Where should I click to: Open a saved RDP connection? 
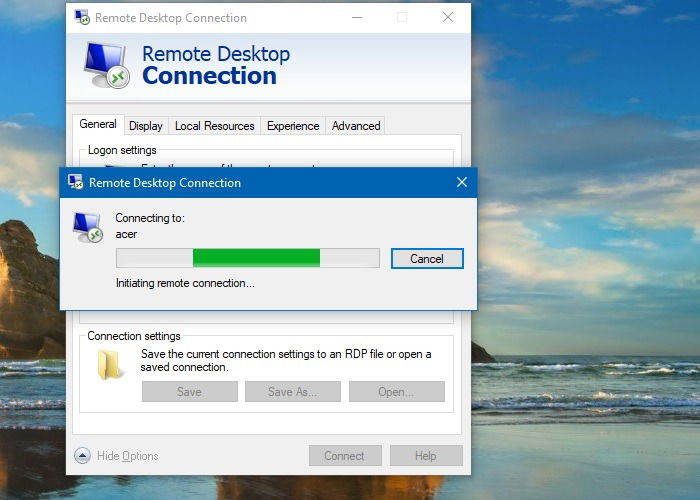397,392
